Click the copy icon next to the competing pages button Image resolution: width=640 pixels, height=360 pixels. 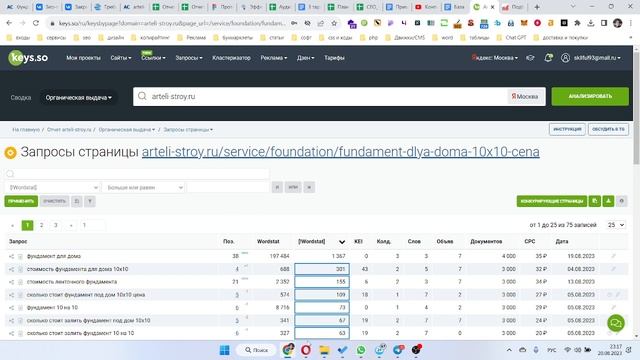(x=595, y=201)
